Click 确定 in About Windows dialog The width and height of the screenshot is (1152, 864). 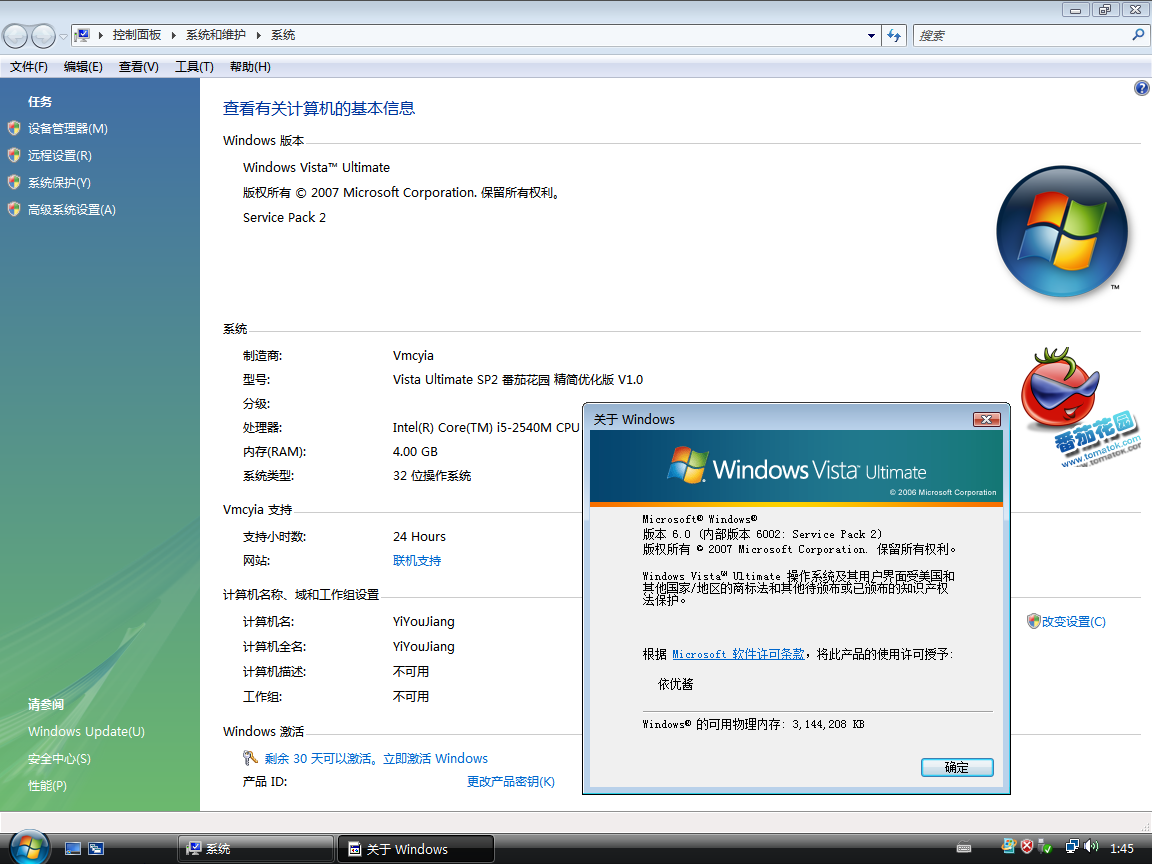957,767
